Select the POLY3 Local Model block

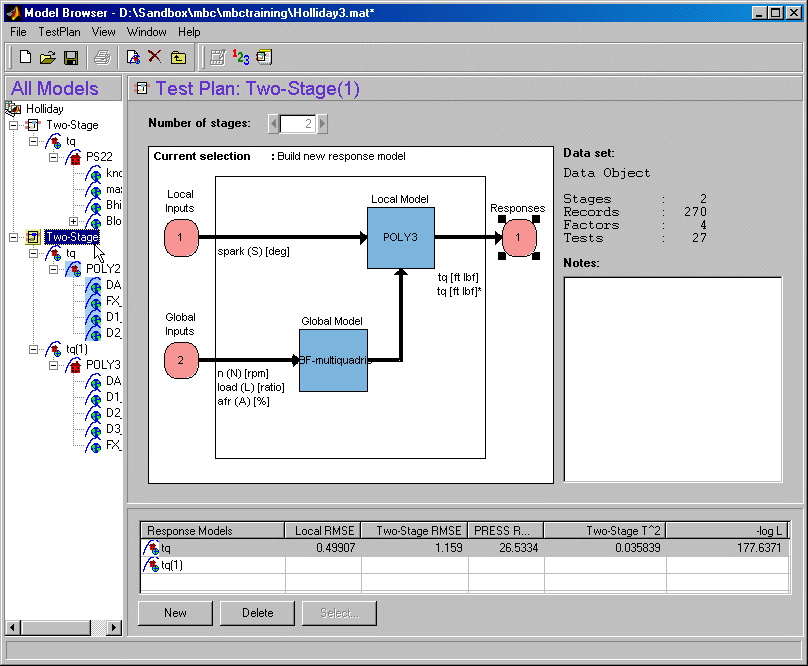click(x=400, y=238)
